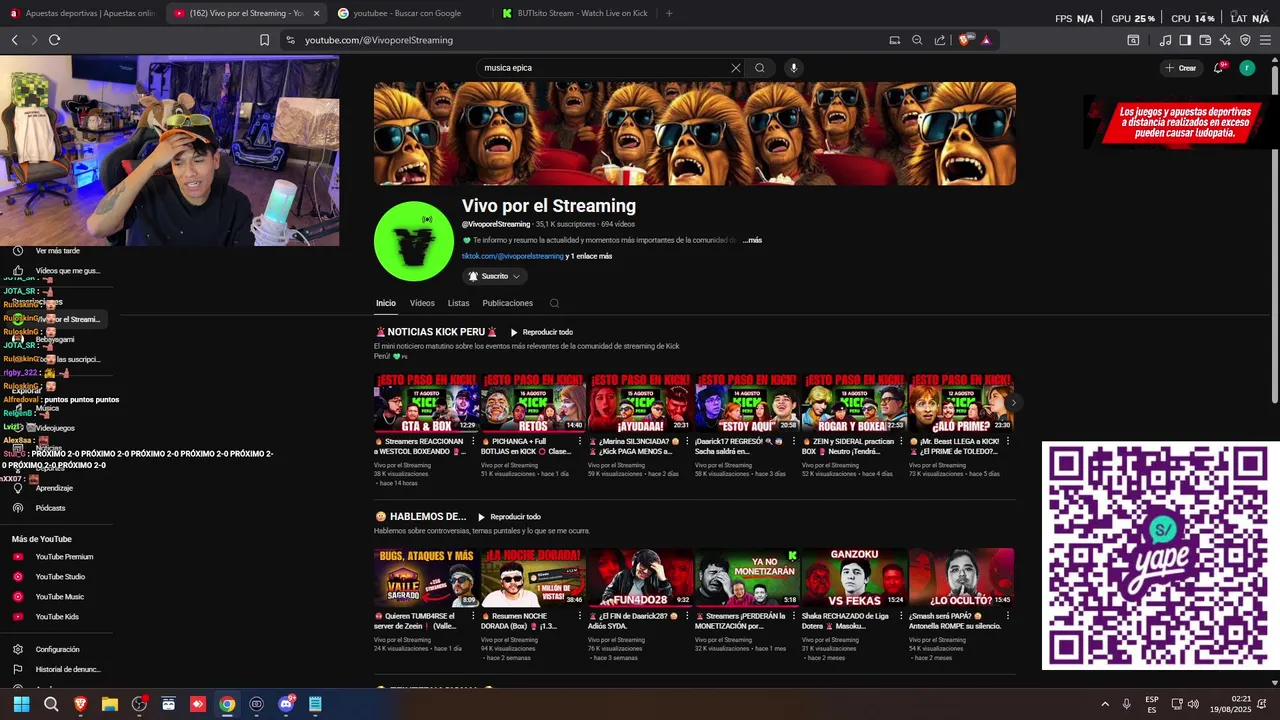1280x720 pixels.
Task: Open YouTube Studio in the sidebar
Action: click(60, 577)
